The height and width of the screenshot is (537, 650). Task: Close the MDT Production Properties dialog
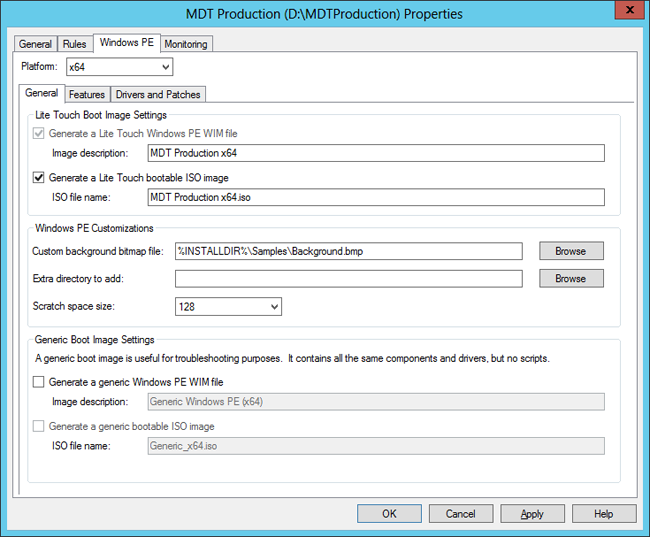pos(625,13)
